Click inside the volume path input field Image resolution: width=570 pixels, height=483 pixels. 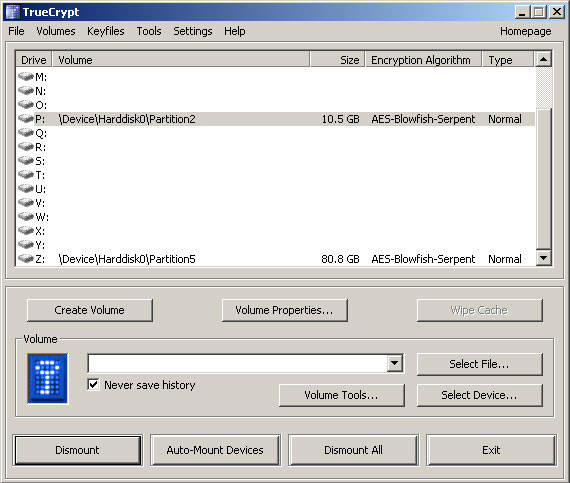click(238, 363)
